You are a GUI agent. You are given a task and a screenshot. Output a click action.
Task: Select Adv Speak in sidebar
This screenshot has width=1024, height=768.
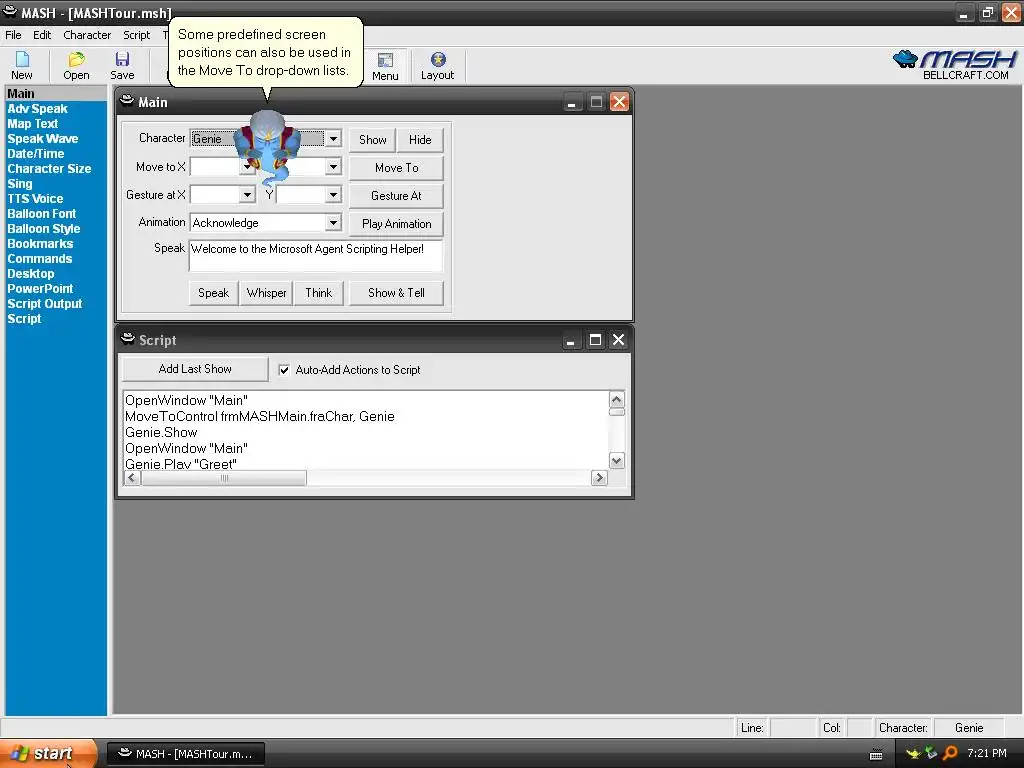[37, 108]
